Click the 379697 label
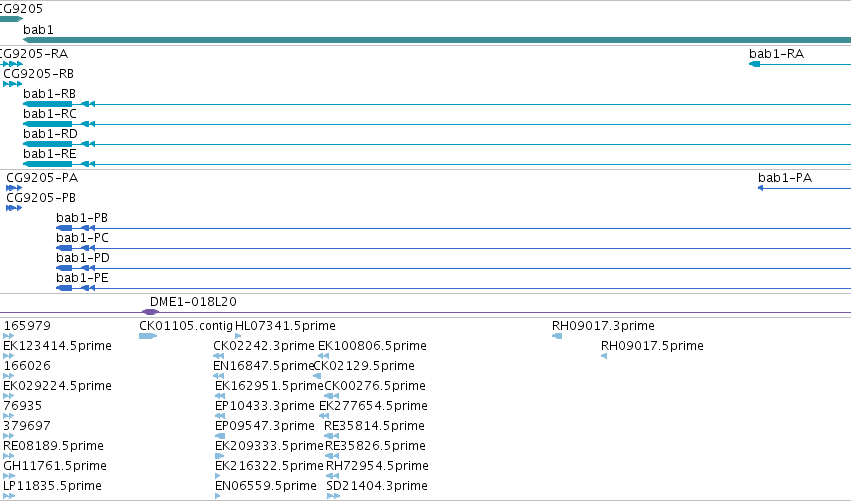851x501 pixels. (x=27, y=427)
